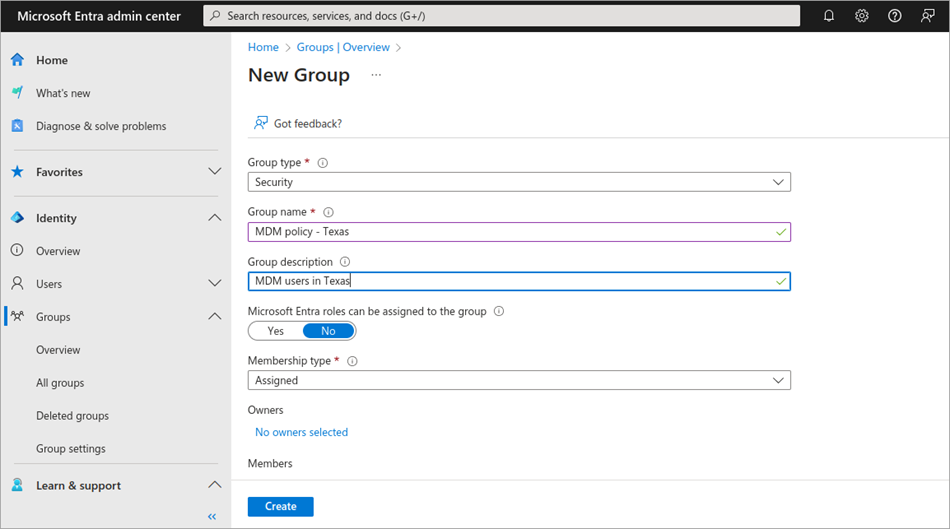Open the help question mark icon

[894, 16]
